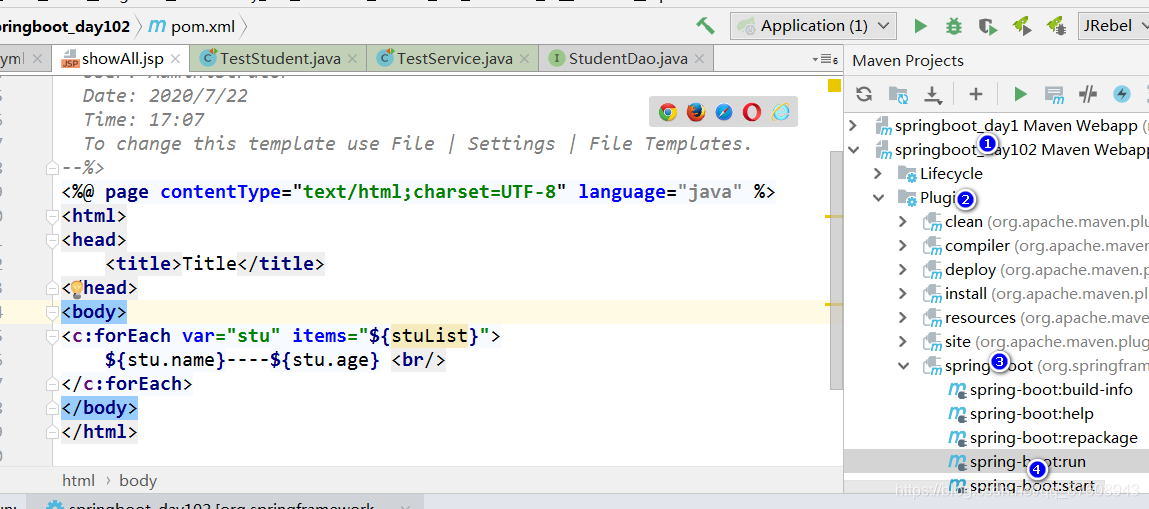Expand the compiler plugin node
The height and width of the screenshot is (509, 1149).
click(x=903, y=246)
